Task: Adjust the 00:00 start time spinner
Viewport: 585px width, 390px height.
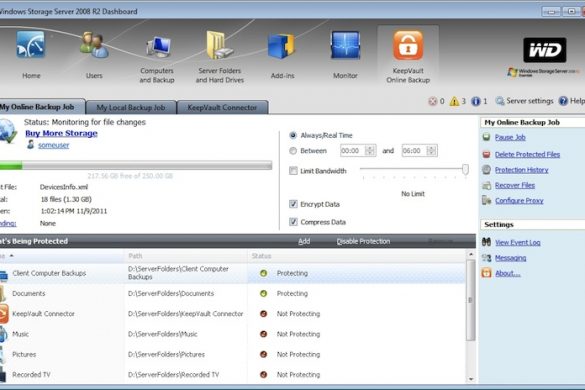Action: [370, 150]
